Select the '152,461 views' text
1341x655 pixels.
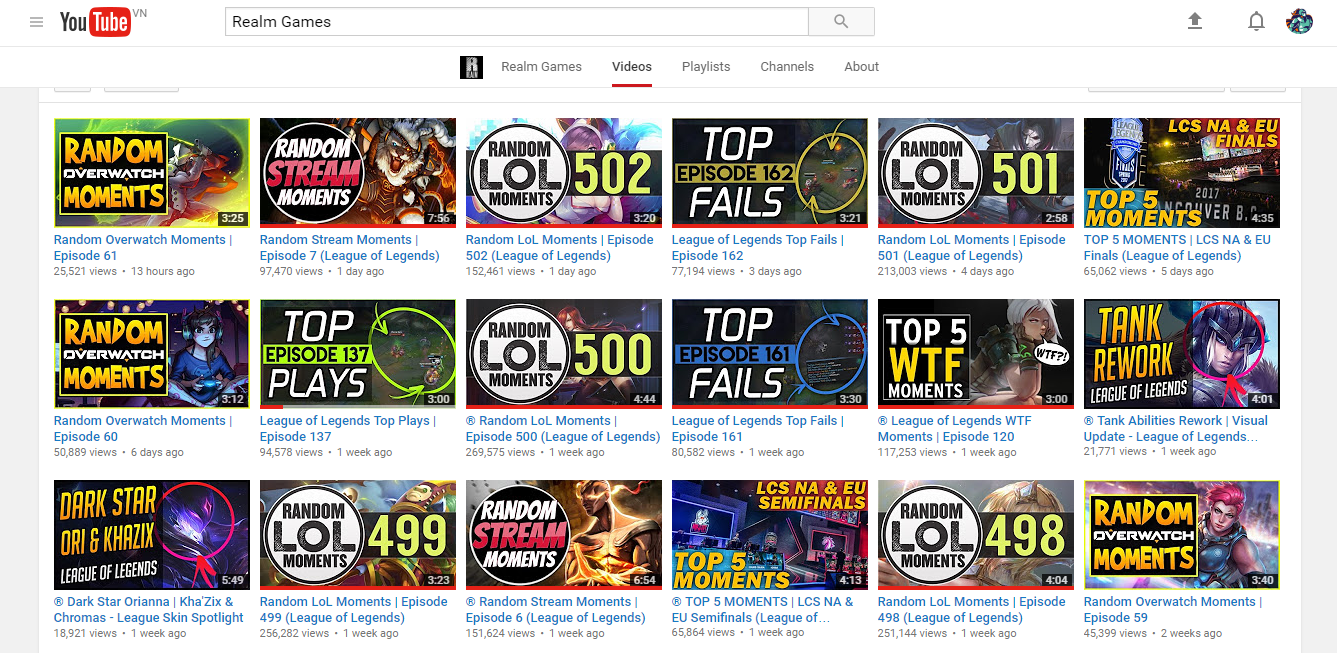pos(501,271)
